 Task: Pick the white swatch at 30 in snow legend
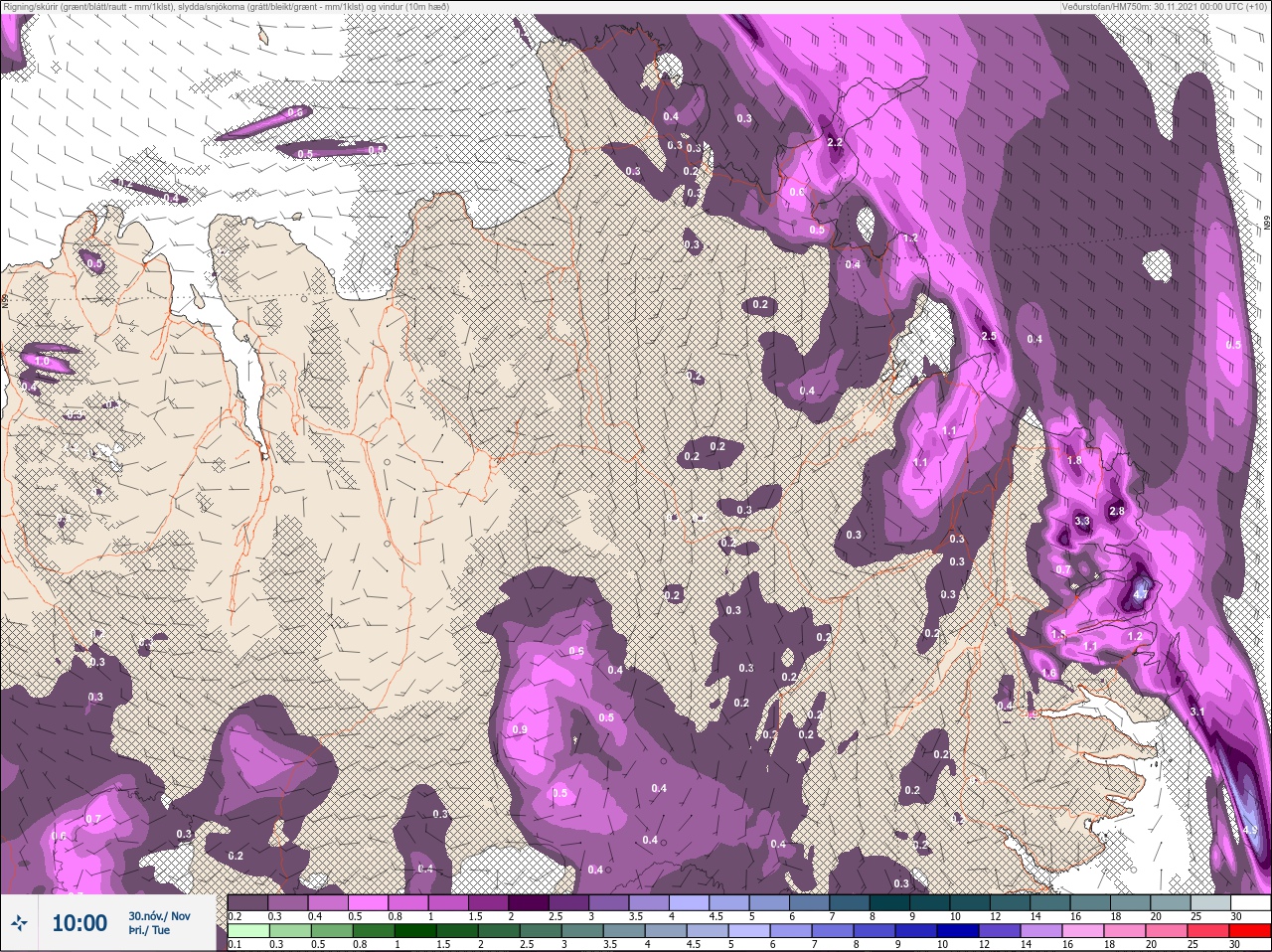[x=1251, y=903]
